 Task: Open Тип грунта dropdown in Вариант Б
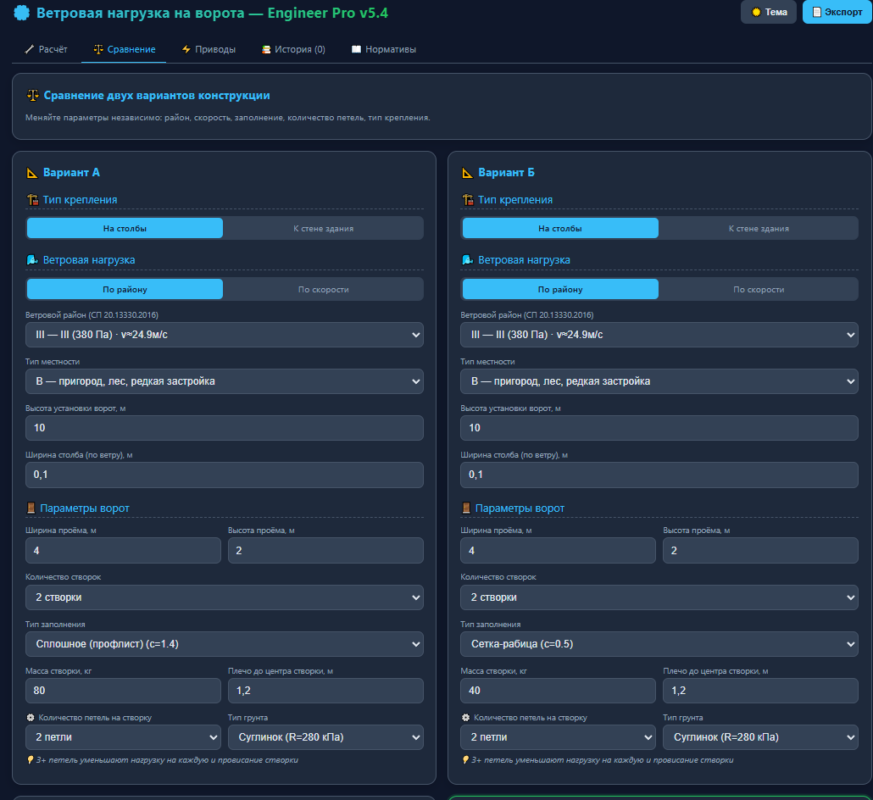[761, 737]
